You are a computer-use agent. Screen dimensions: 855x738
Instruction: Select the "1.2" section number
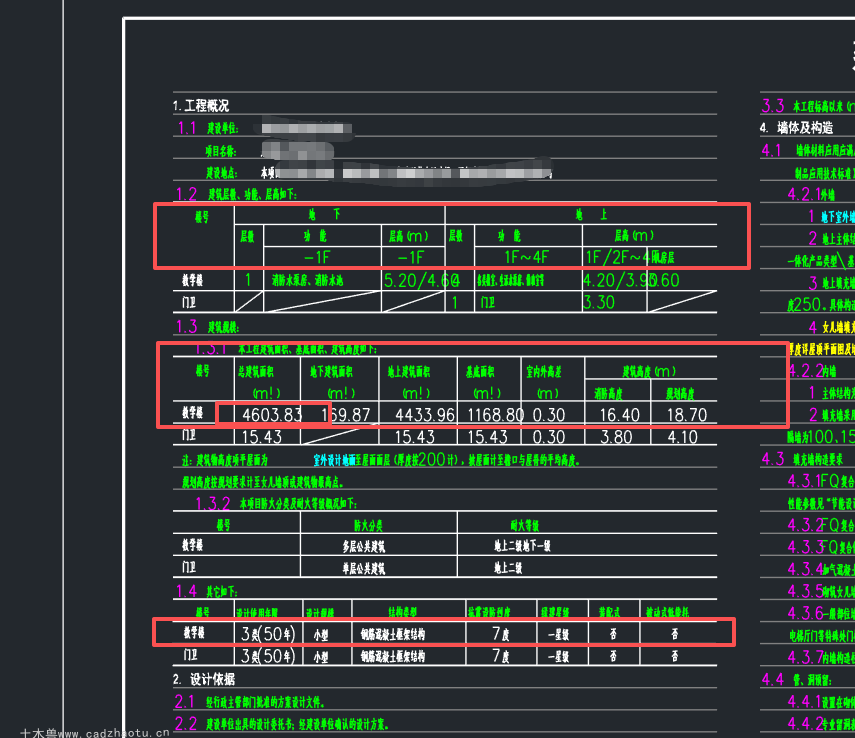click(x=186, y=194)
